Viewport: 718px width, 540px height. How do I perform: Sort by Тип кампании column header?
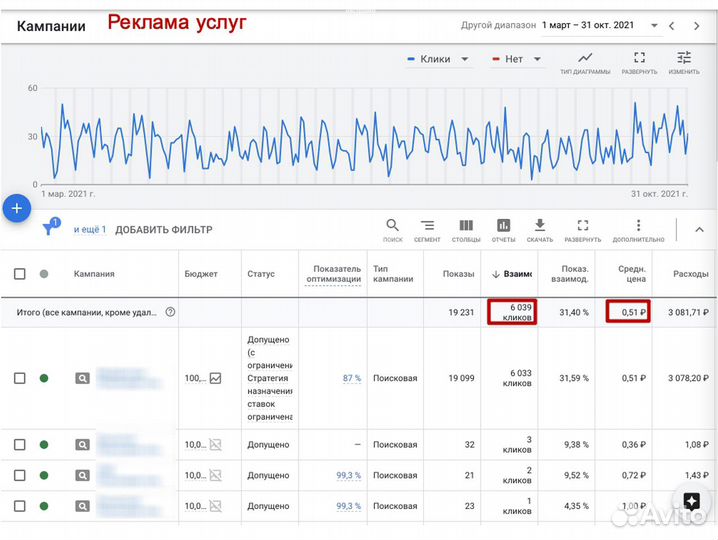(393, 274)
